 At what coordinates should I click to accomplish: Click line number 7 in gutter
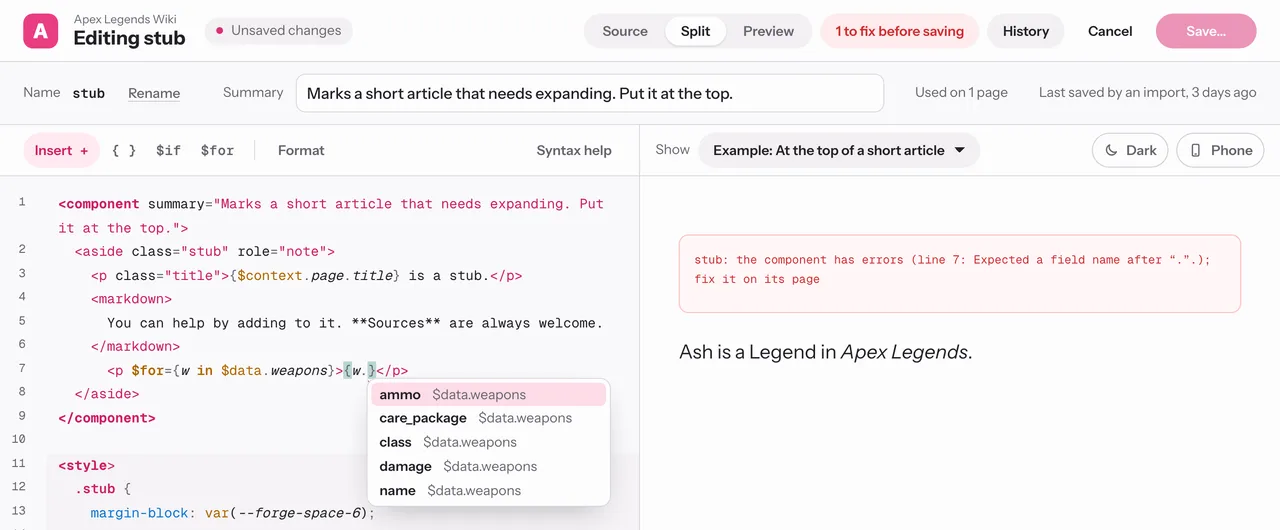pyautogui.click(x=22, y=369)
